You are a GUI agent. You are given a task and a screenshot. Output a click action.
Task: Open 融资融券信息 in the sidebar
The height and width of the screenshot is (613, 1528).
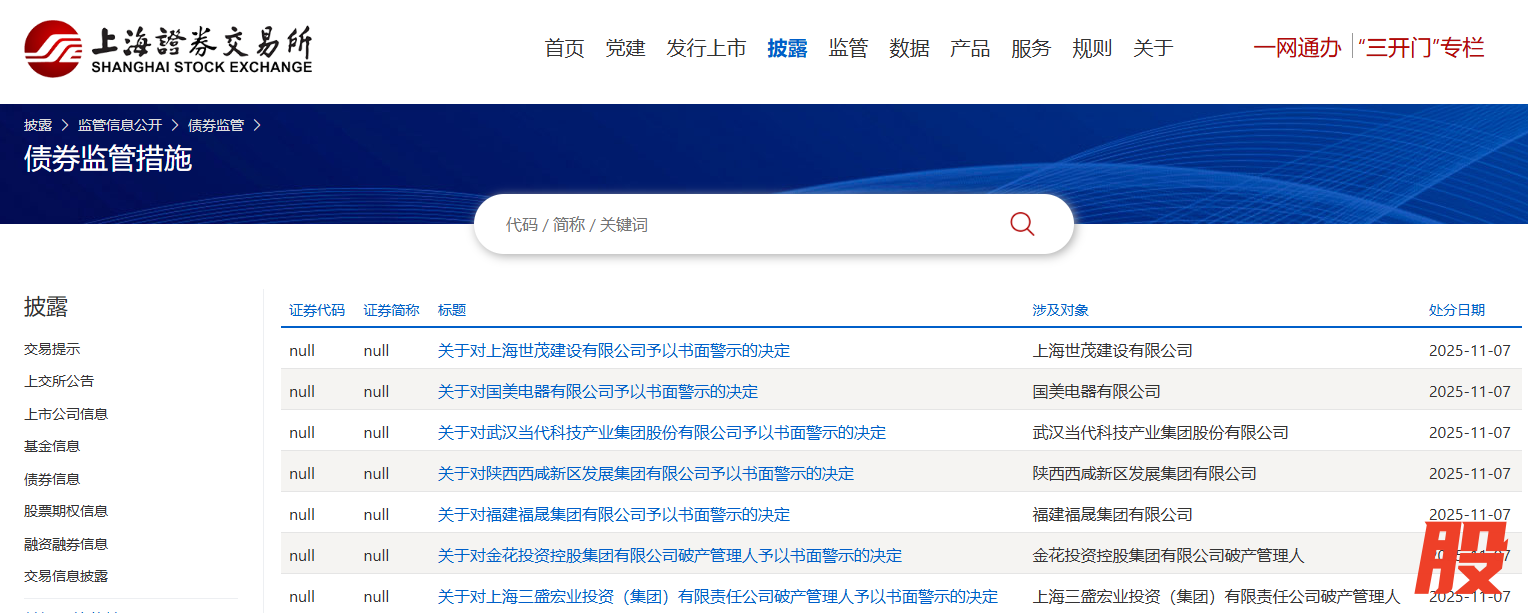pos(66,544)
